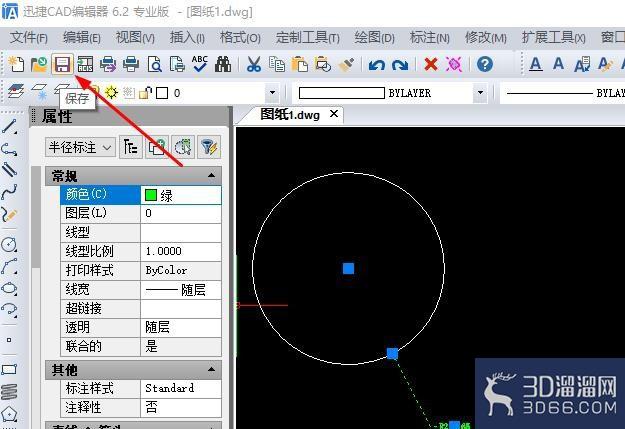Click the properties panel vertical scrollbar
Image resolution: width=625 pixels, height=429 pixels.
click(36, 217)
